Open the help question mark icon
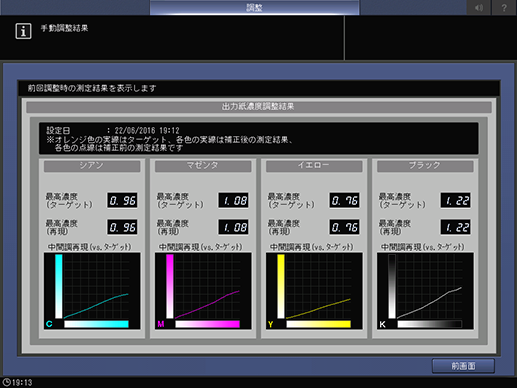Viewport: 517px width, 388px height. tap(504, 7)
